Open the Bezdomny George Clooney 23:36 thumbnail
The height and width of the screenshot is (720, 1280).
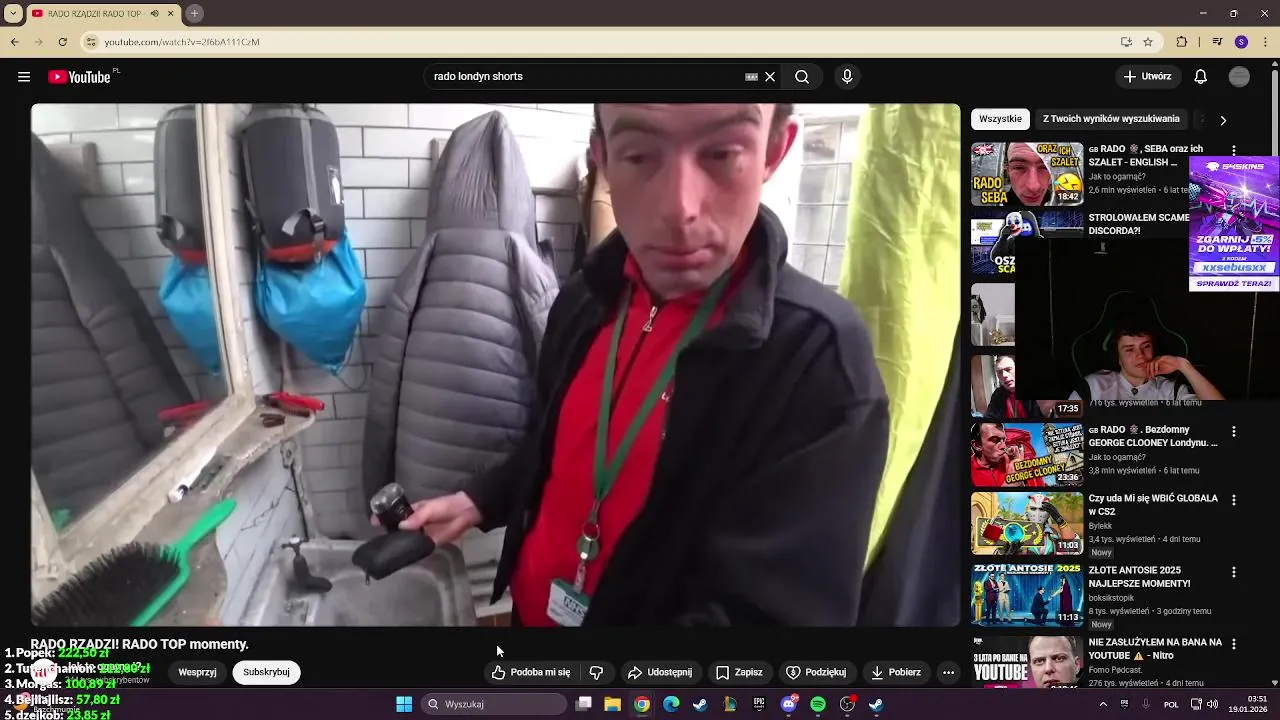[1027, 455]
